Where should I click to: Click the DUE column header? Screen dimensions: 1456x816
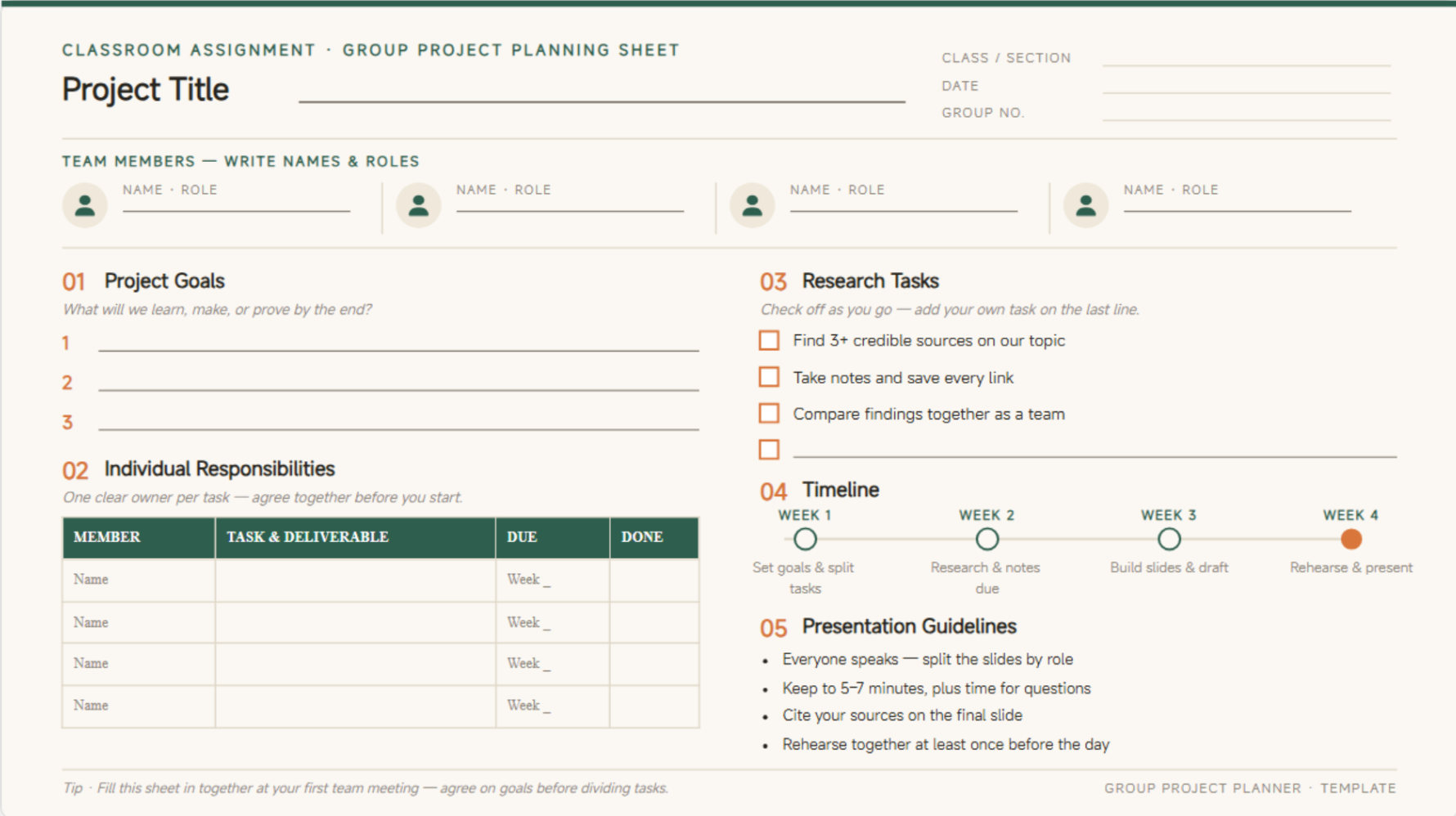point(553,537)
